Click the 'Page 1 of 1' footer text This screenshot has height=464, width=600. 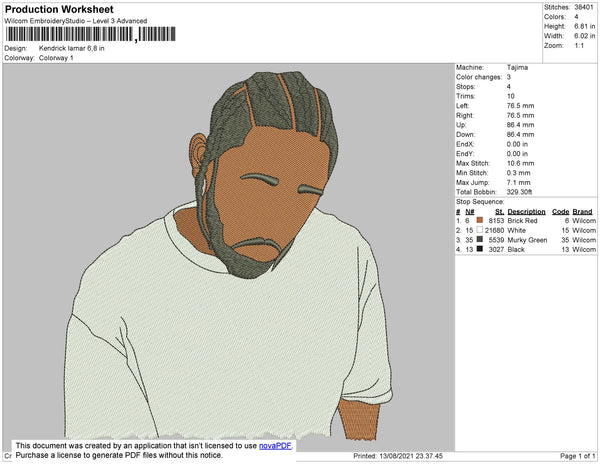(x=577, y=456)
